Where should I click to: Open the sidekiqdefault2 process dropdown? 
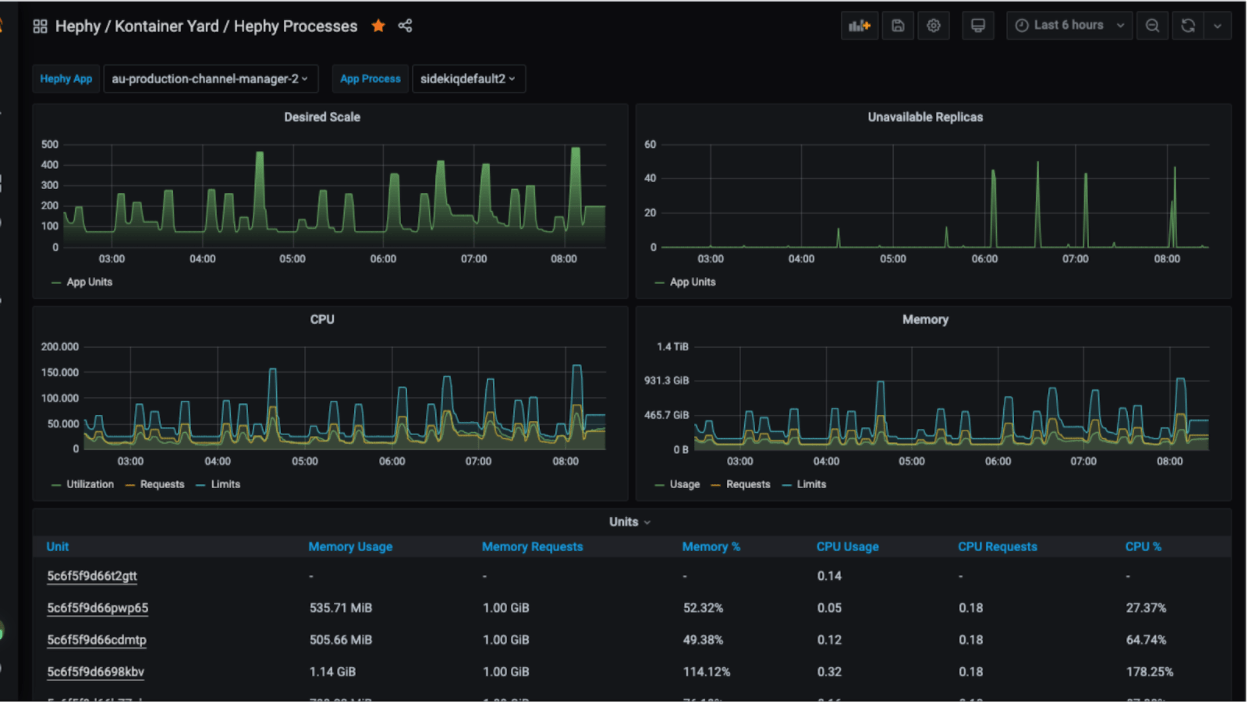469,79
